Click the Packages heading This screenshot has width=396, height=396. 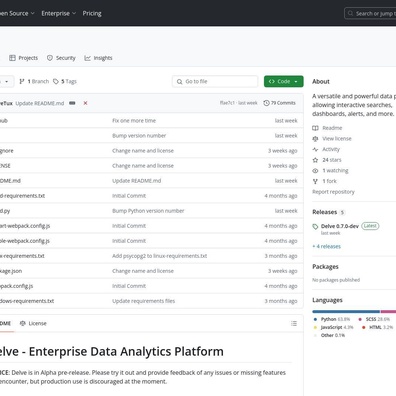(x=325, y=267)
